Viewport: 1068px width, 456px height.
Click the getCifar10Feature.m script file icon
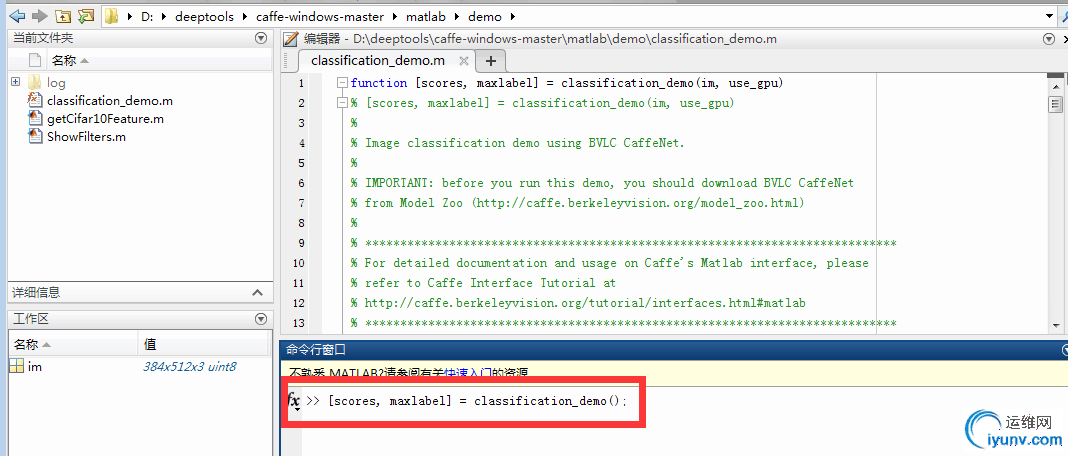[x=35, y=119]
